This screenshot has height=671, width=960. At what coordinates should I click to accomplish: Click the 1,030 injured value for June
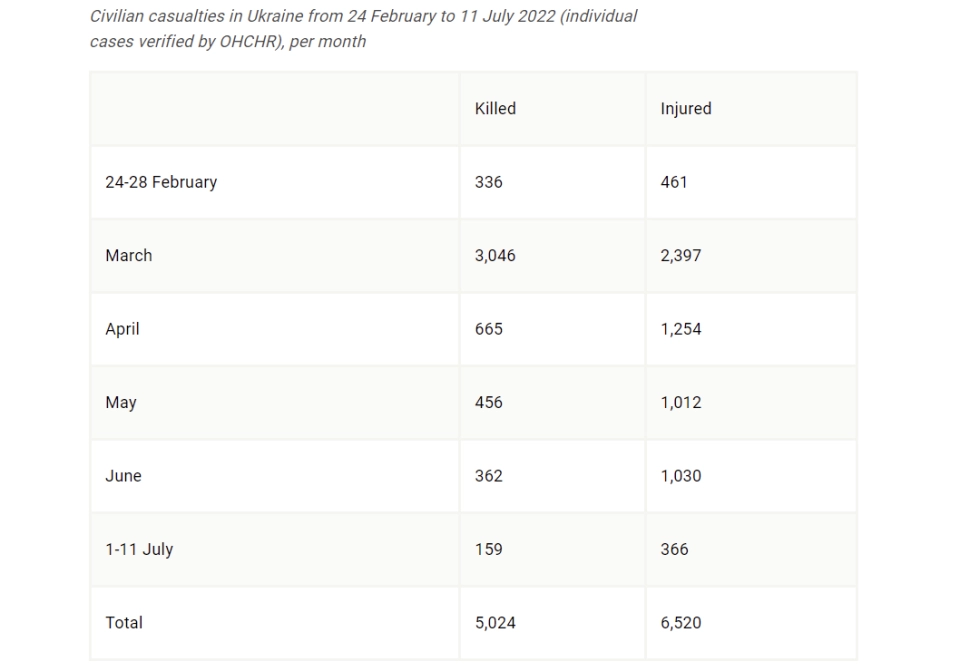pyautogui.click(x=681, y=476)
